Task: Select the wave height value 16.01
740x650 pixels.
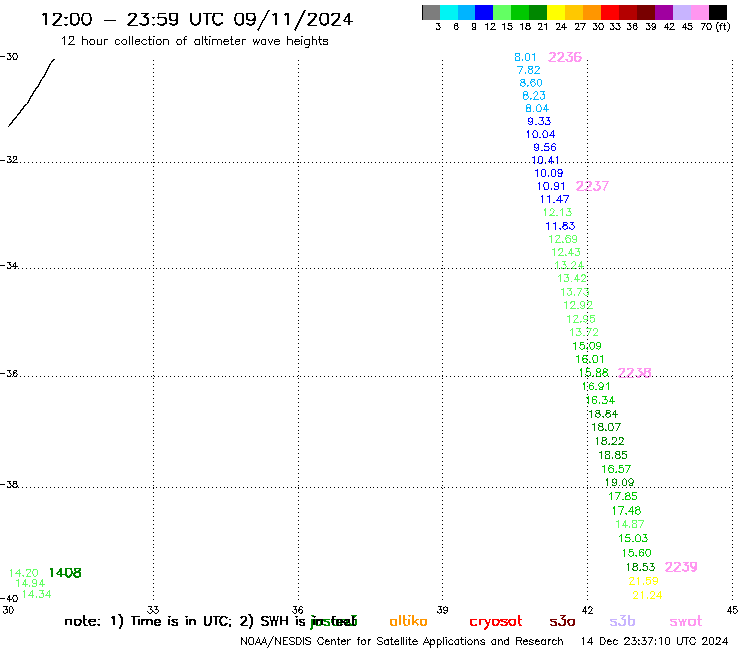Action: 590,359
